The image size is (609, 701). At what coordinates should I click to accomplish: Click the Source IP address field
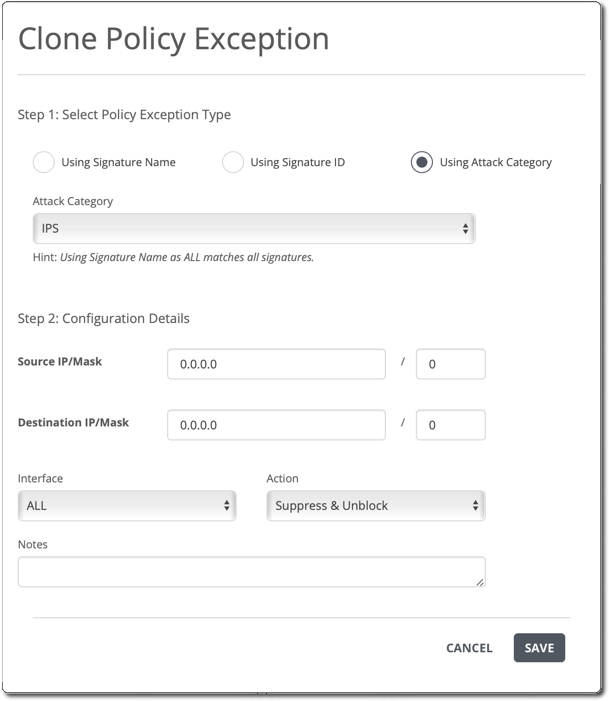(276, 364)
